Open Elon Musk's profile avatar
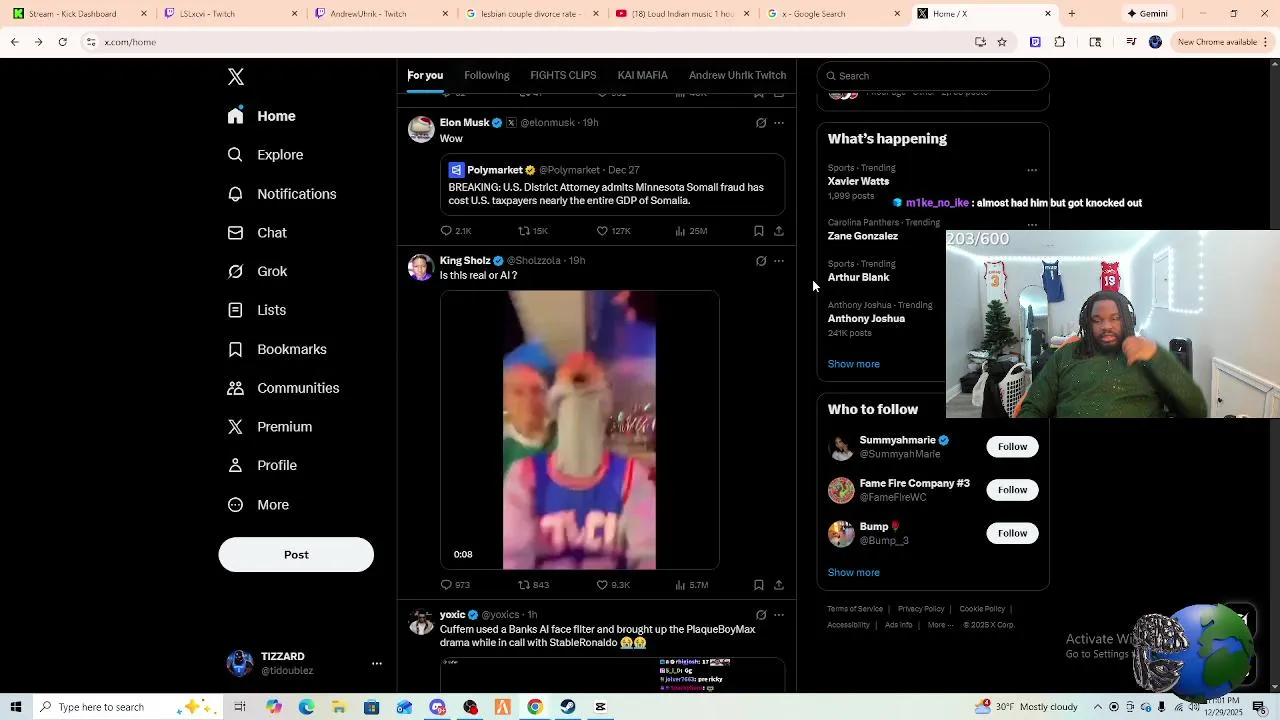Image resolution: width=1280 pixels, height=720 pixels. [421, 129]
